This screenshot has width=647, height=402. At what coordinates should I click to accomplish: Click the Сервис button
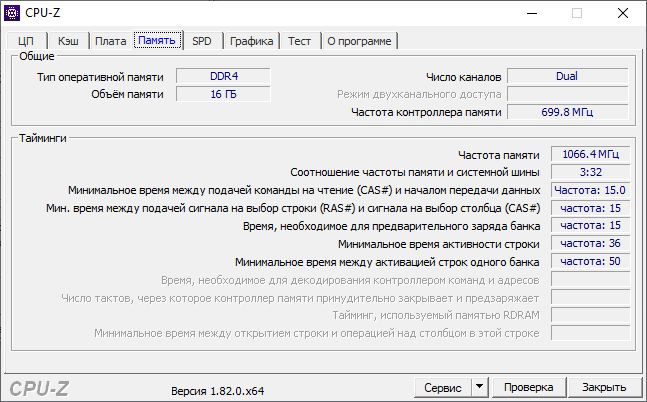pyautogui.click(x=443, y=388)
